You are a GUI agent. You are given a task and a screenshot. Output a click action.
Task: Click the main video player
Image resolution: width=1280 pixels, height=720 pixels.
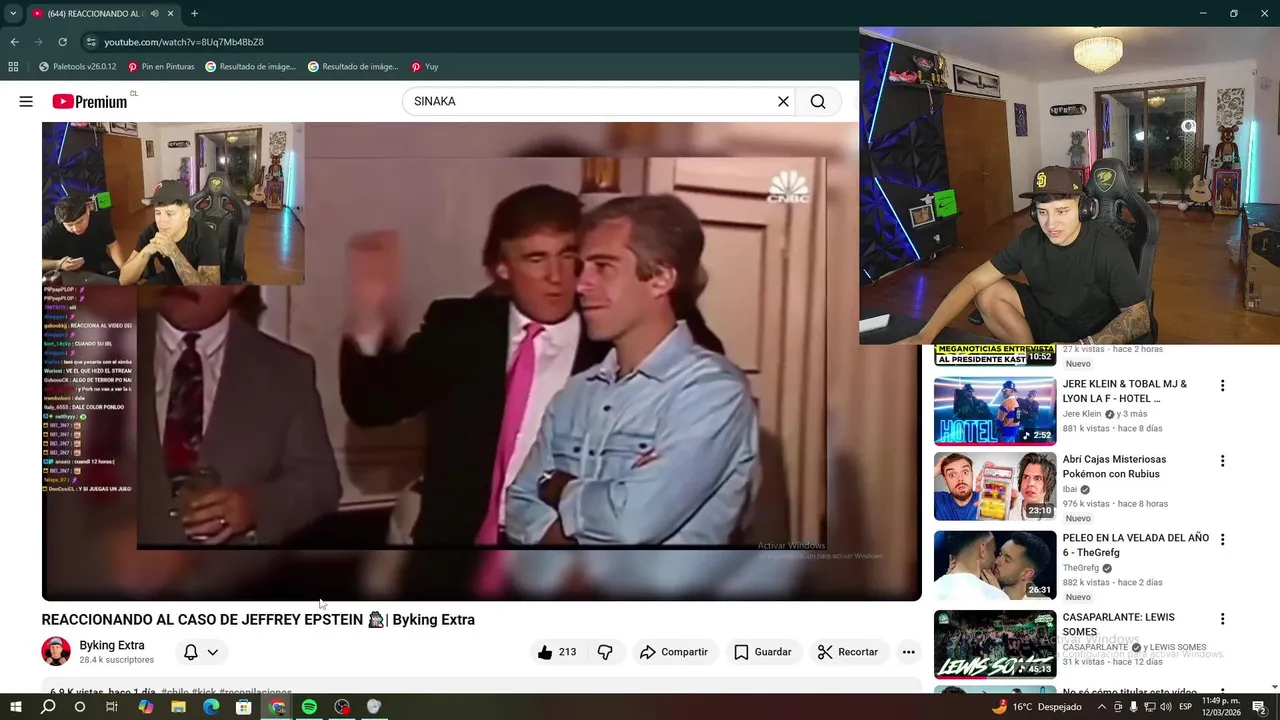point(481,361)
